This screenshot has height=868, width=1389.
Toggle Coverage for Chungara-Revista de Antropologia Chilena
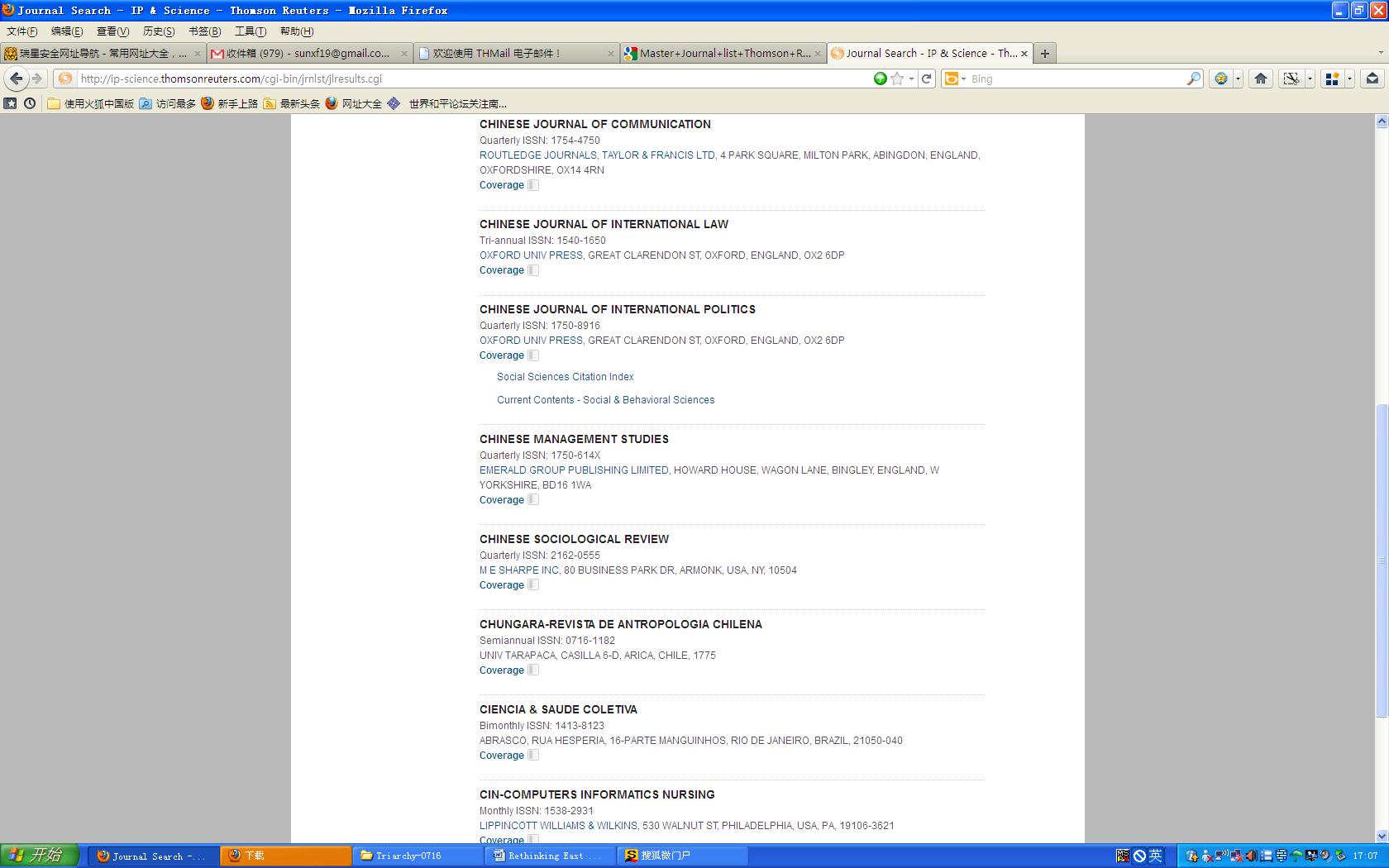tap(508, 670)
